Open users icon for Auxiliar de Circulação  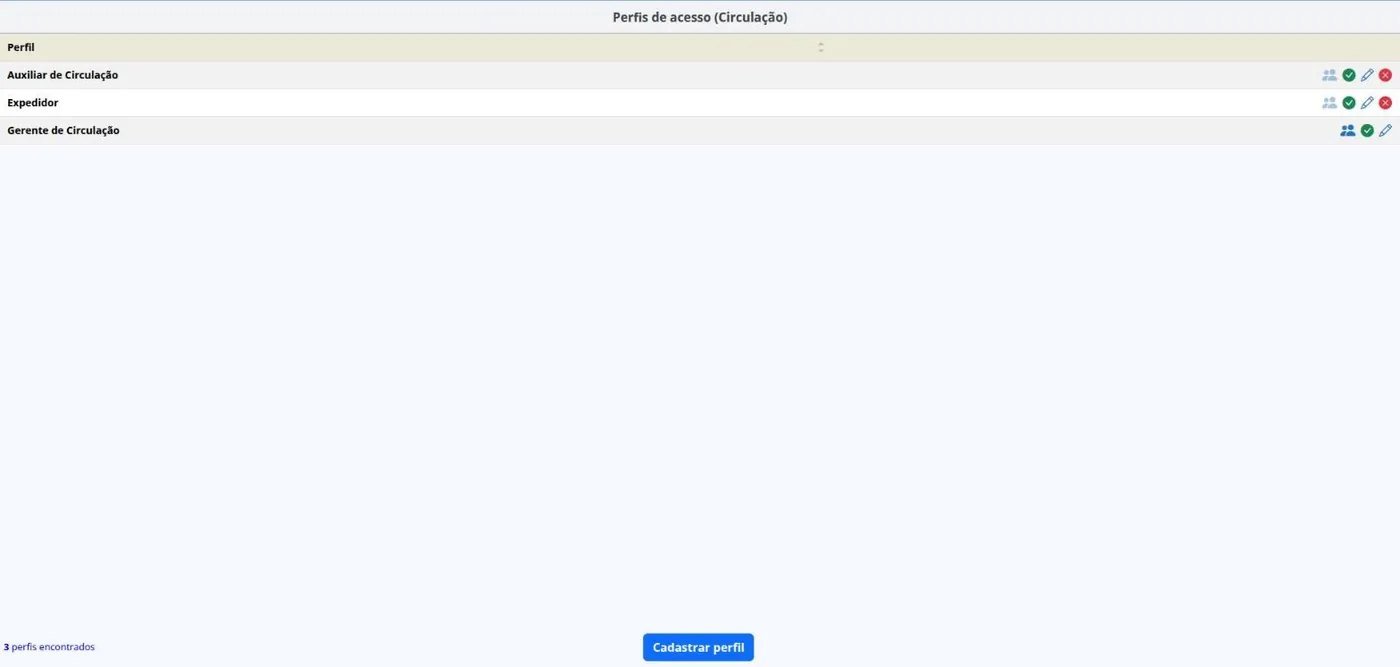pos(1329,75)
